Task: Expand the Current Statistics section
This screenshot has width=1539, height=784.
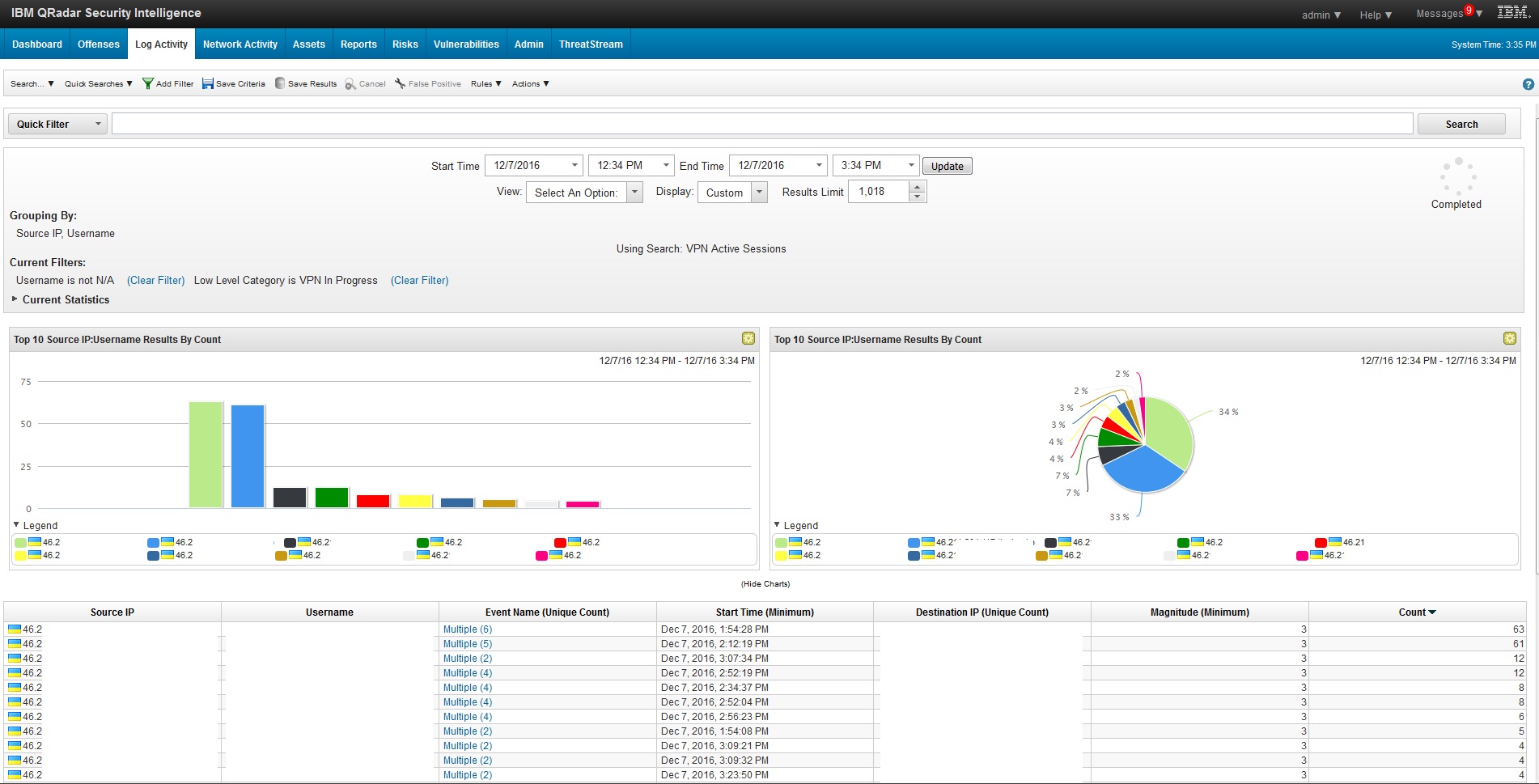Action: tap(15, 299)
